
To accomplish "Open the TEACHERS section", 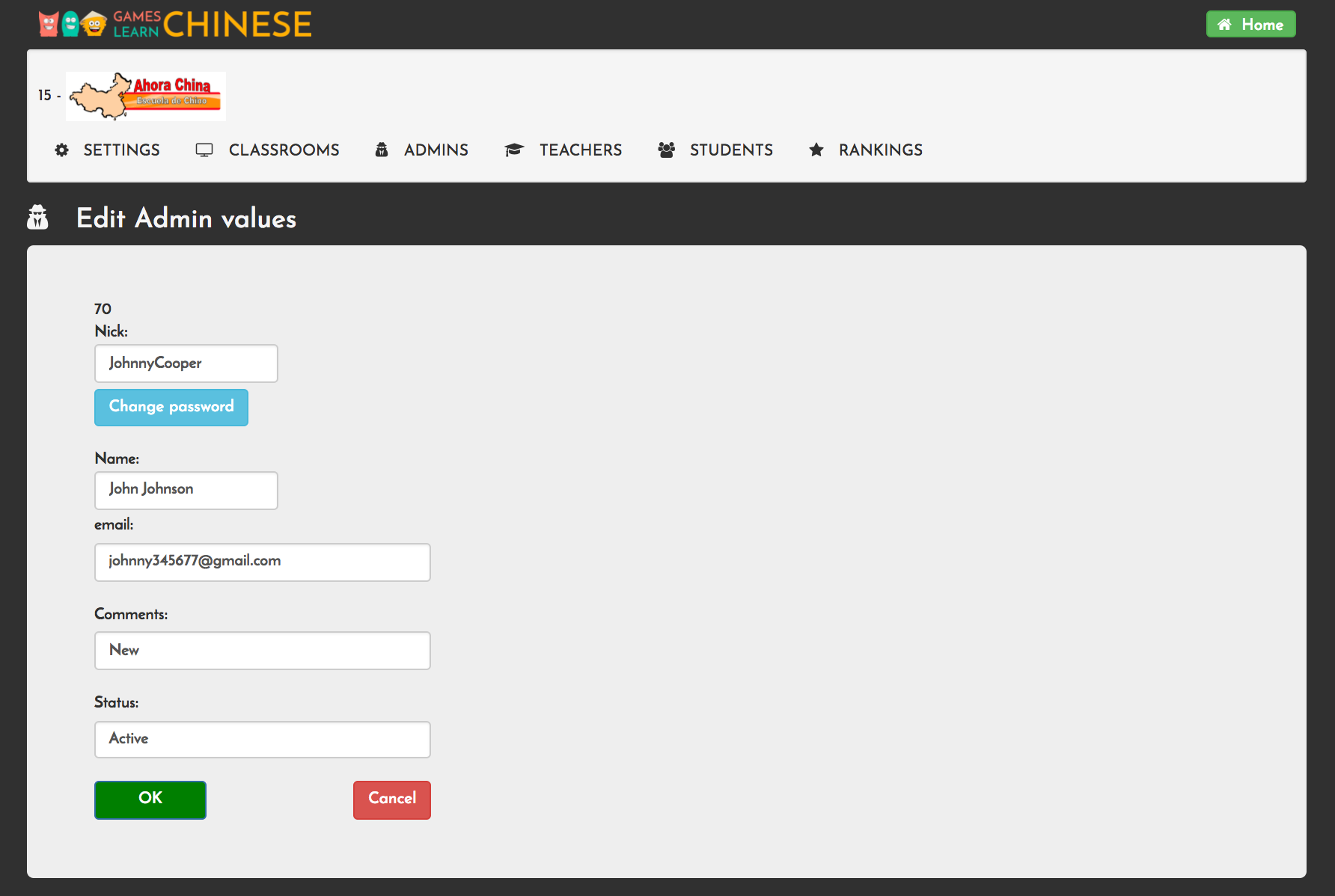I will 580,150.
